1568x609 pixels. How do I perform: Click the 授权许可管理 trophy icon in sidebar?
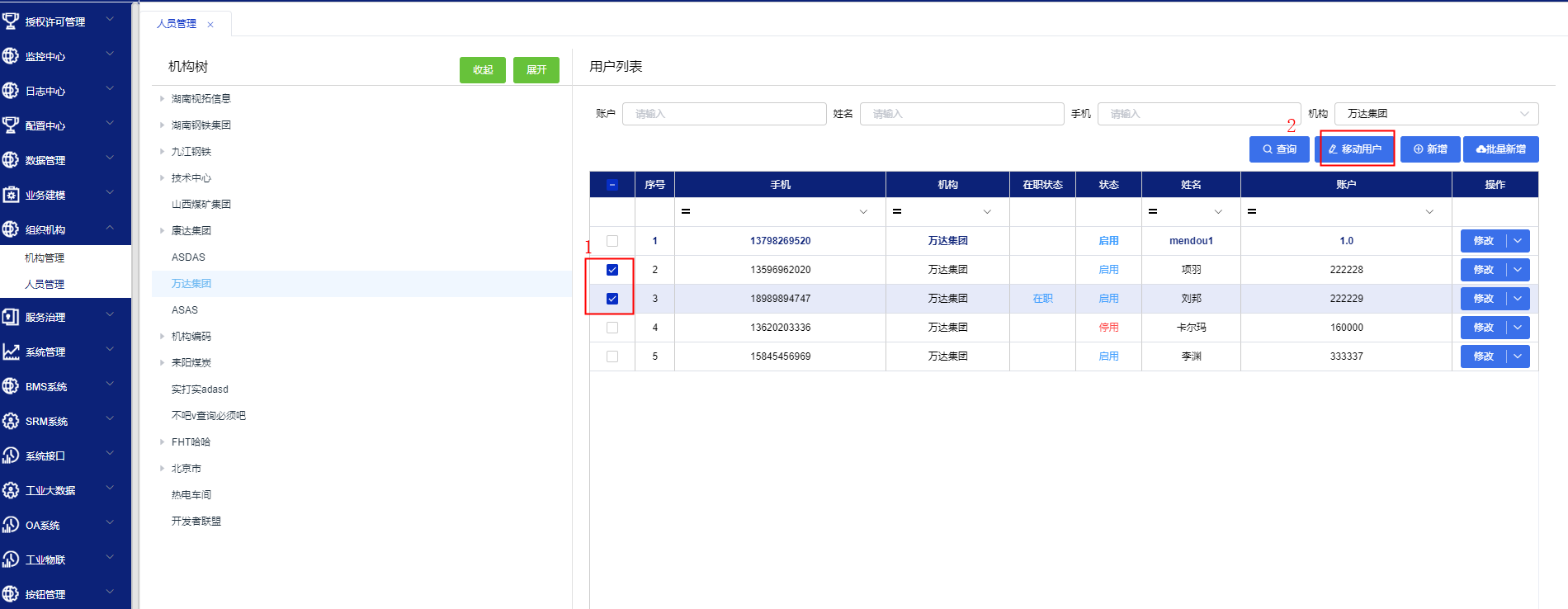(x=11, y=21)
